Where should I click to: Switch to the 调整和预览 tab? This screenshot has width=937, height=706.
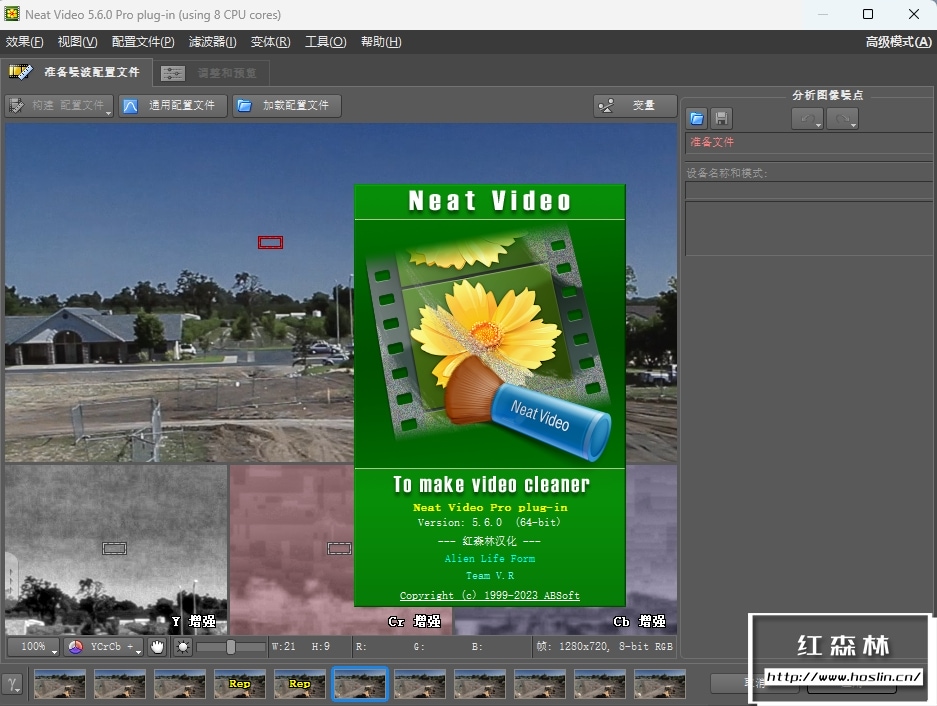pyautogui.click(x=212, y=73)
